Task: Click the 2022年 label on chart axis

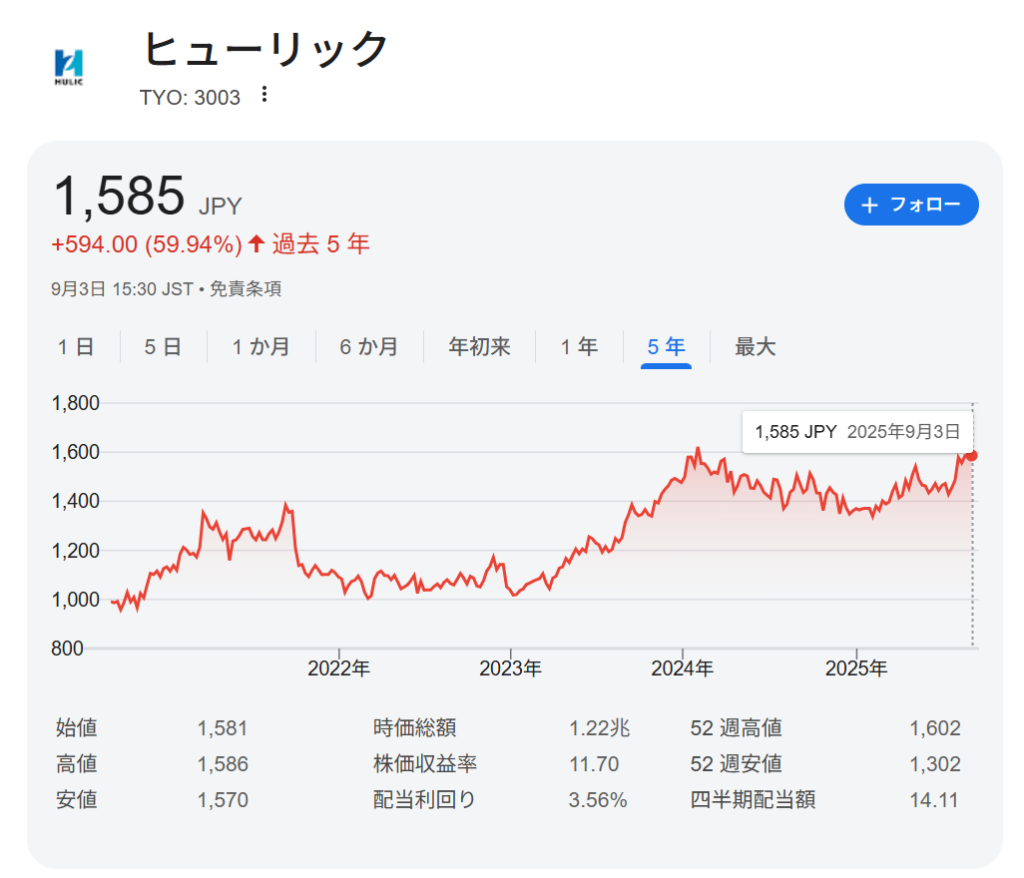Action: click(x=339, y=668)
